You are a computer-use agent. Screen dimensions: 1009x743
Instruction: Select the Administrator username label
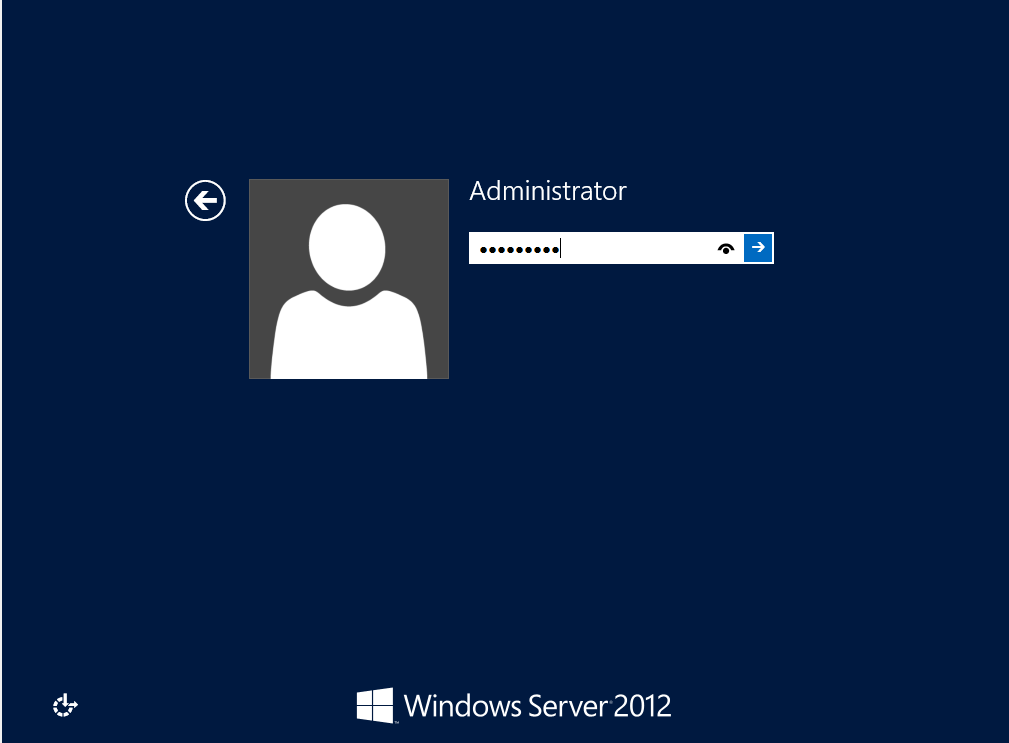547,191
